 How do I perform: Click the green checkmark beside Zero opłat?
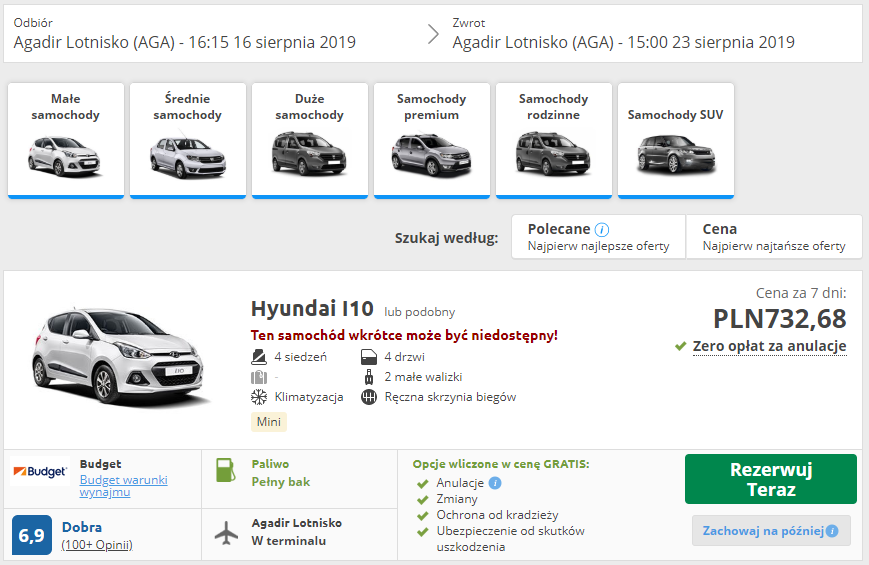[681, 347]
